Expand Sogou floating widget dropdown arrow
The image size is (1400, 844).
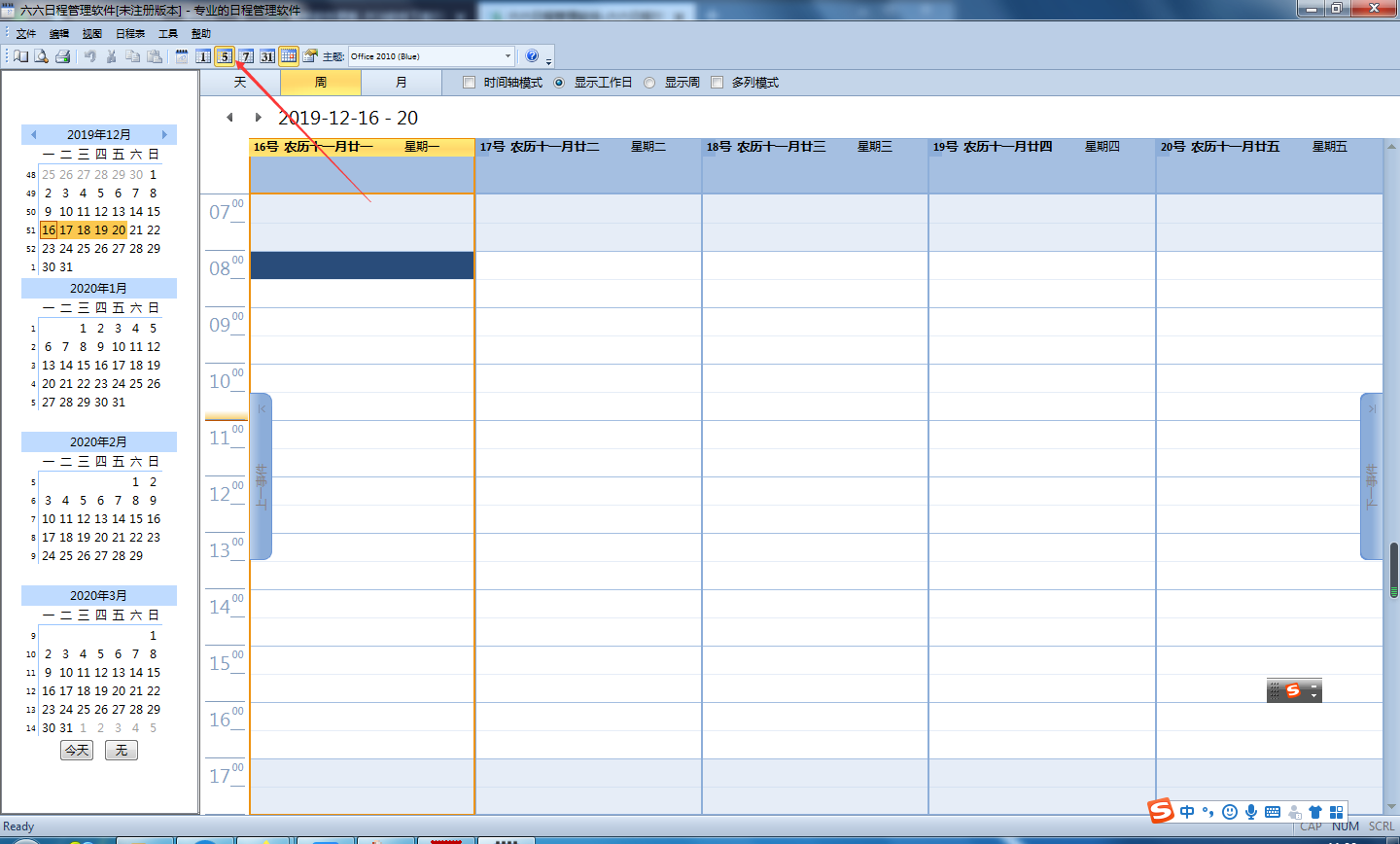point(1313,694)
